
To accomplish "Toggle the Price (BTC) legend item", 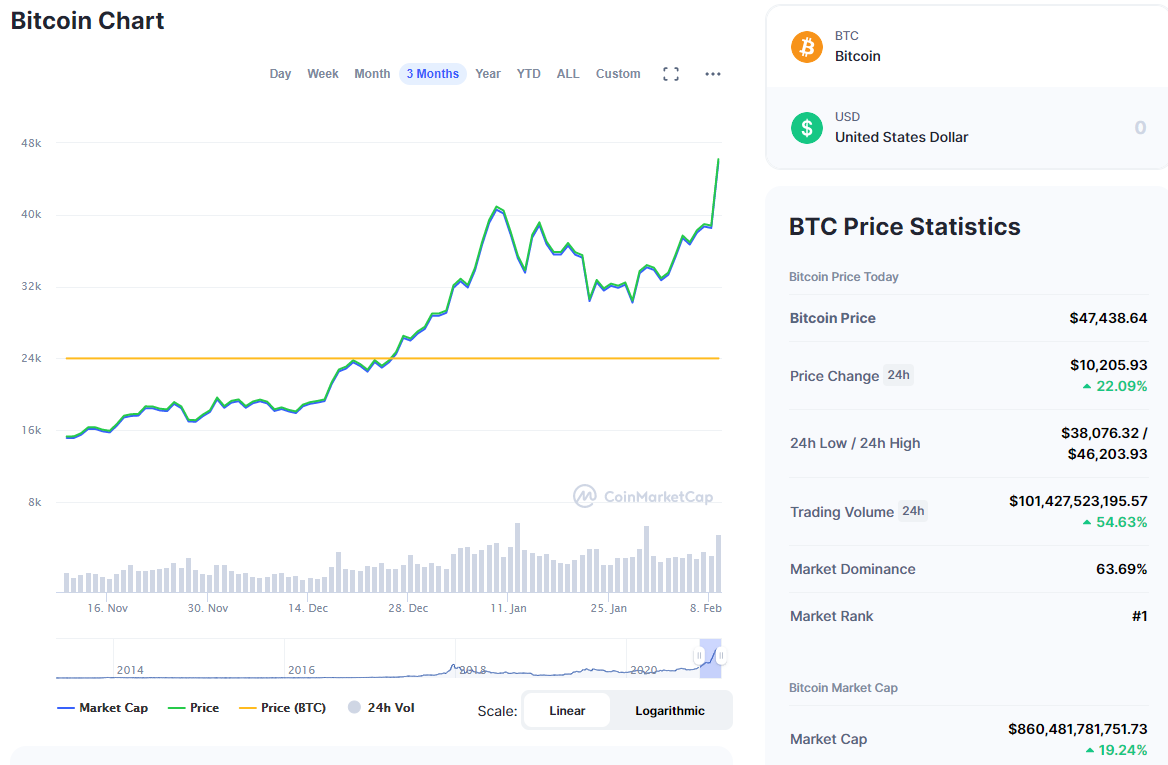I will point(282,708).
